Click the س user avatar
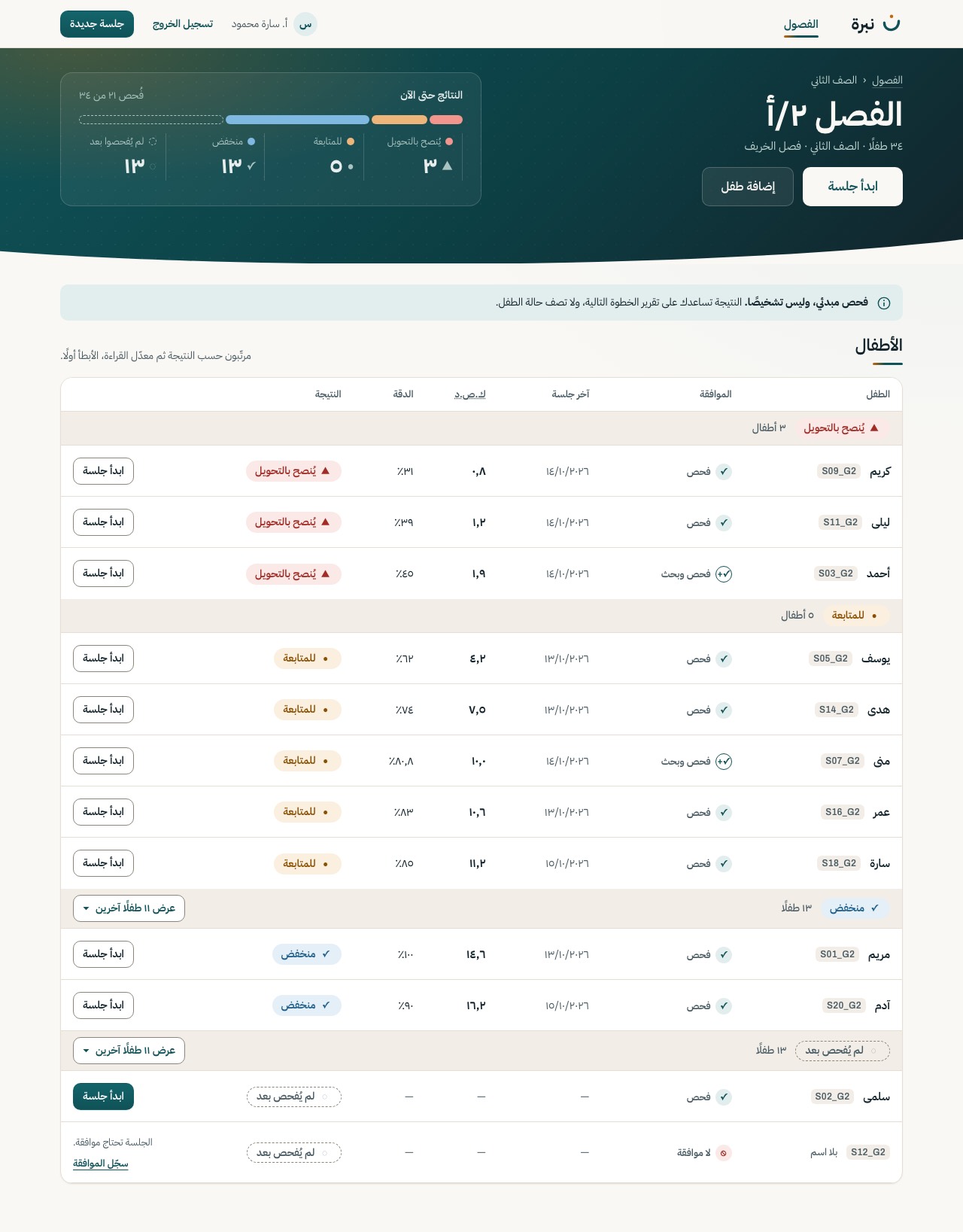Viewport: 963px width, 1232px height. point(305,24)
